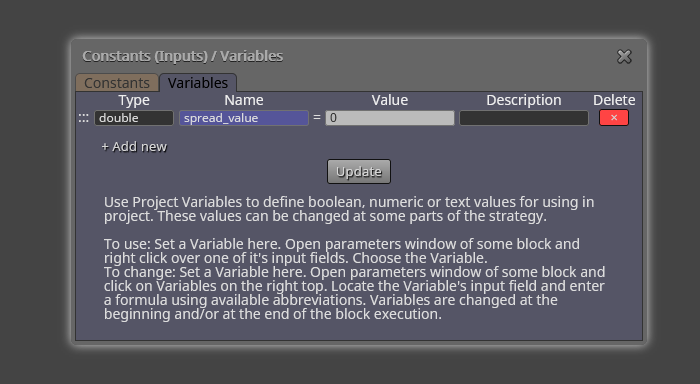Image resolution: width=700 pixels, height=384 pixels.
Task: Grab the row drag handle dots
Action: click(x=83, y=118)
